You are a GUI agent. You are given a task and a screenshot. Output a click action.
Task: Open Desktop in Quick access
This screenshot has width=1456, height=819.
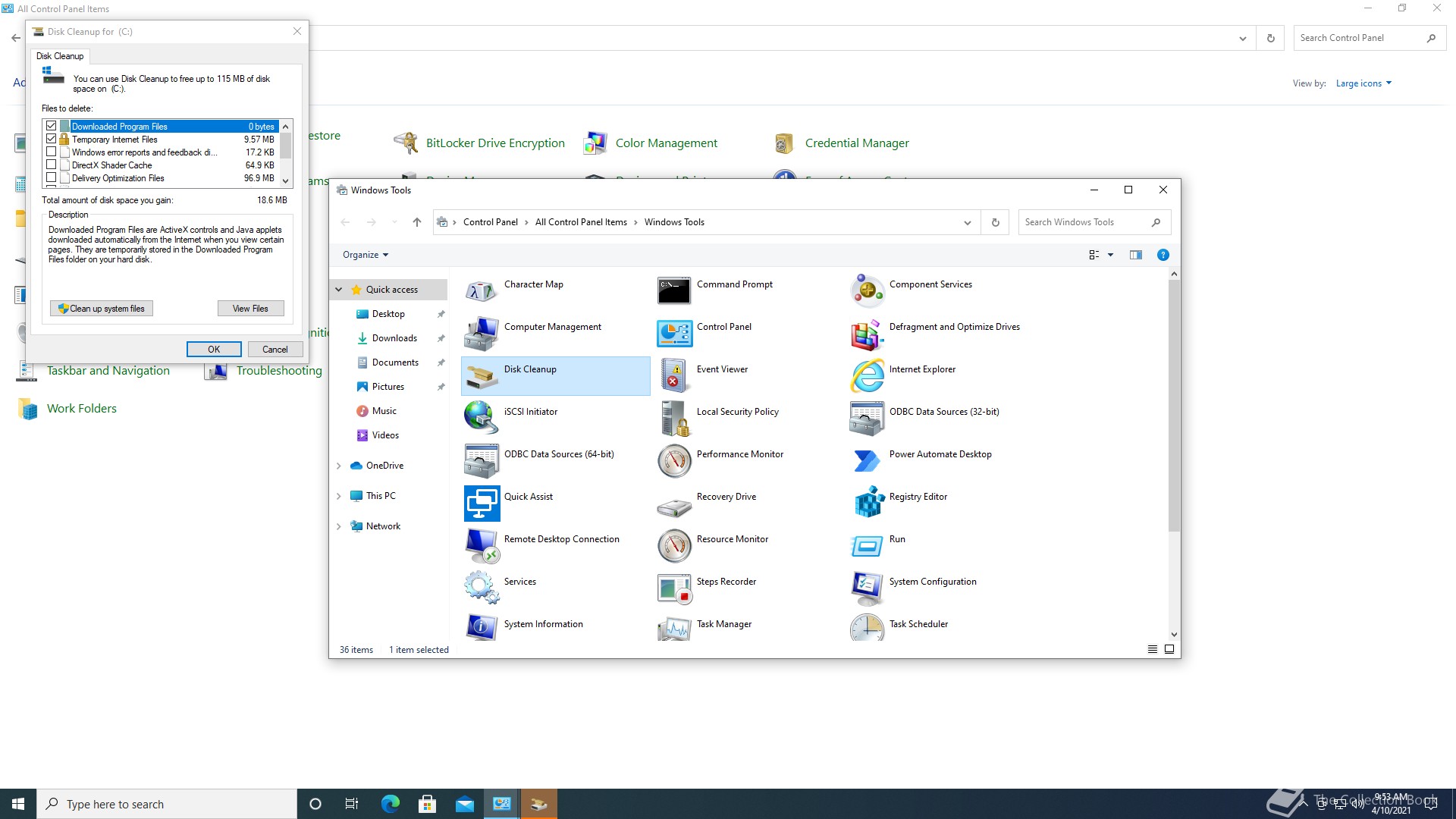pos(388,314)
